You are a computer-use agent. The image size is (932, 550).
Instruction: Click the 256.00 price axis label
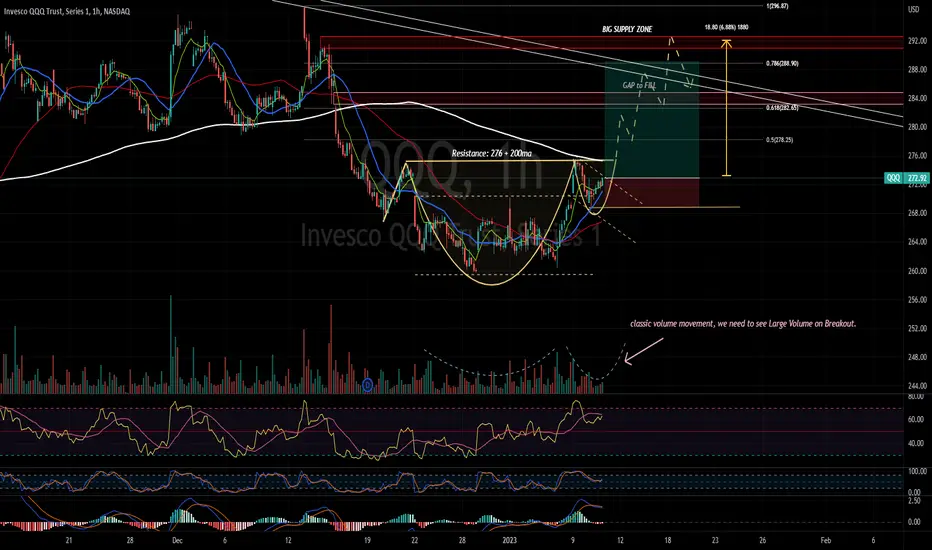click(918, 300)
